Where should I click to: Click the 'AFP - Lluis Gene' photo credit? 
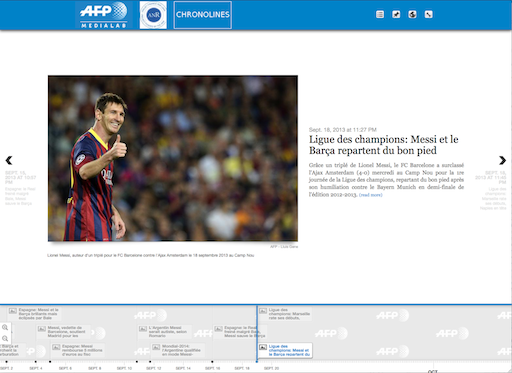(284, 247)
